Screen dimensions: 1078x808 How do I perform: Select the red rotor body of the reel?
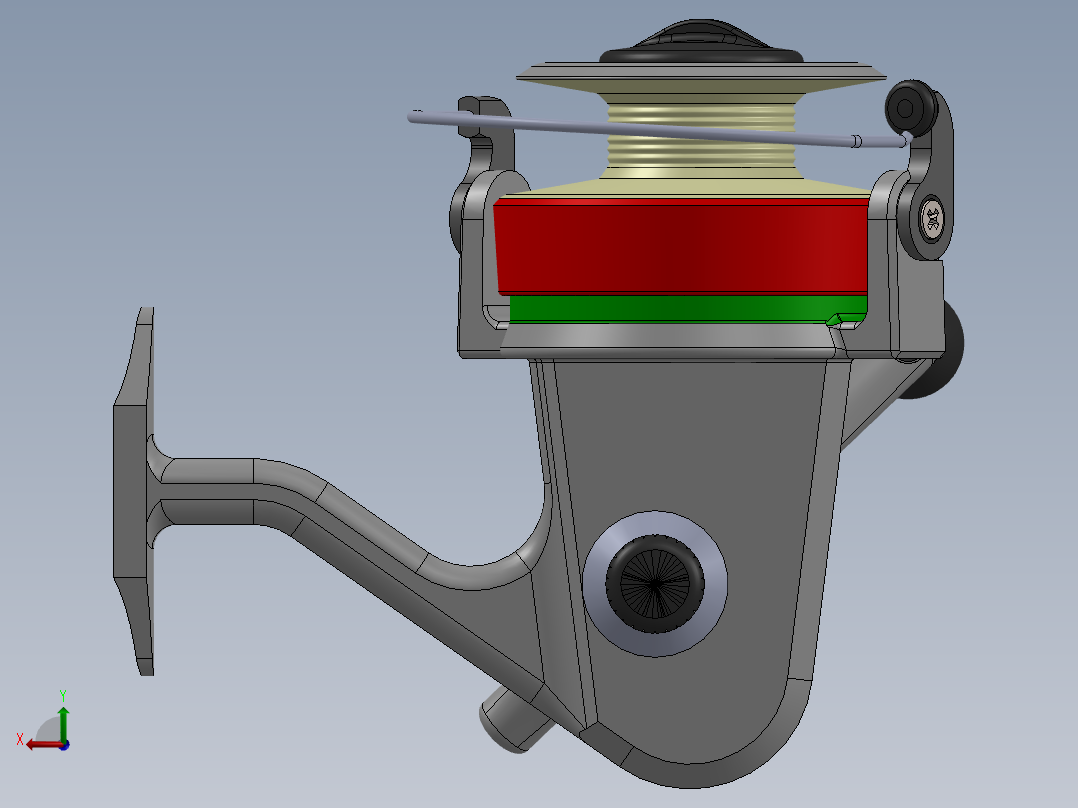pyautogui.click(x=680, y=245)
